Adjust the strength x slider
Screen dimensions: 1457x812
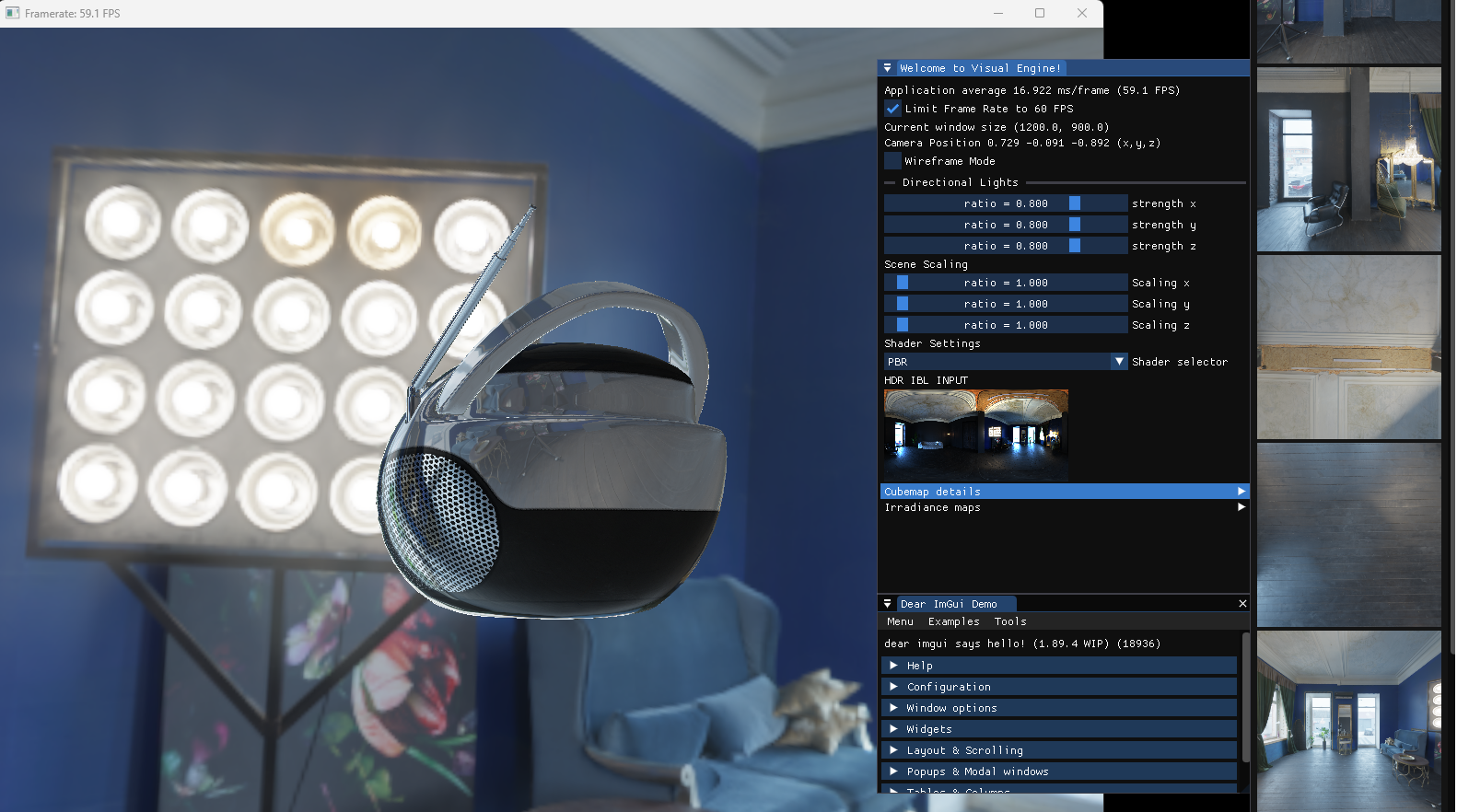pos(1006,203)
